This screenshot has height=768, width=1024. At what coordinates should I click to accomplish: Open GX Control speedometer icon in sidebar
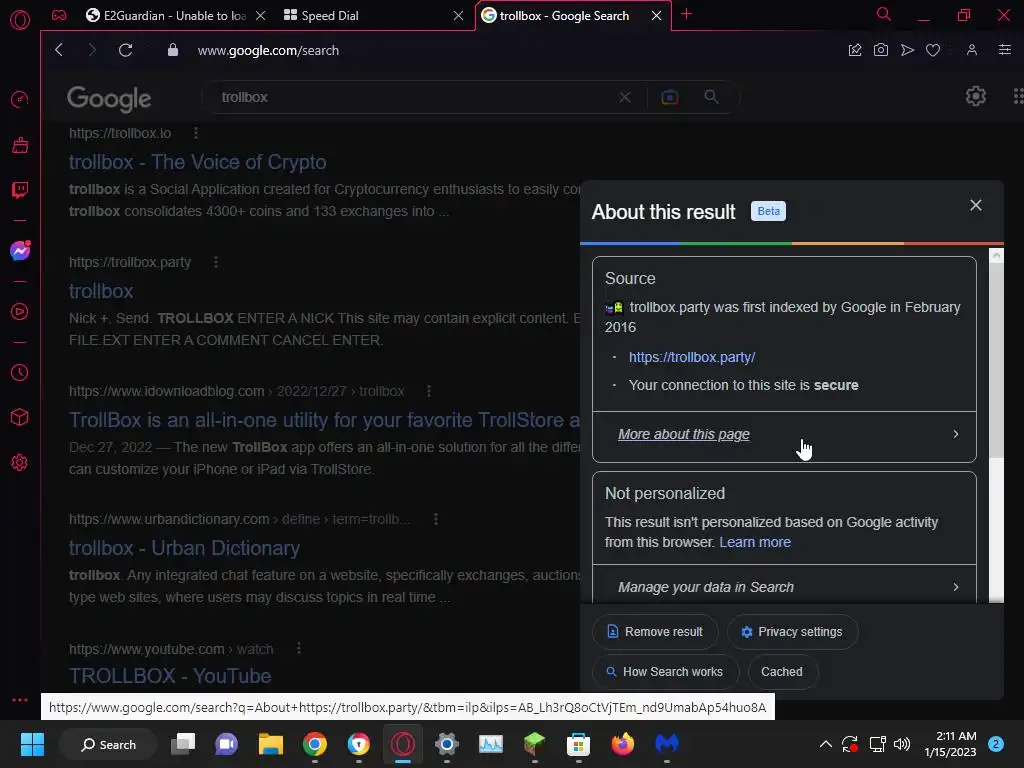pyautogui.click(x=20, y=99)
